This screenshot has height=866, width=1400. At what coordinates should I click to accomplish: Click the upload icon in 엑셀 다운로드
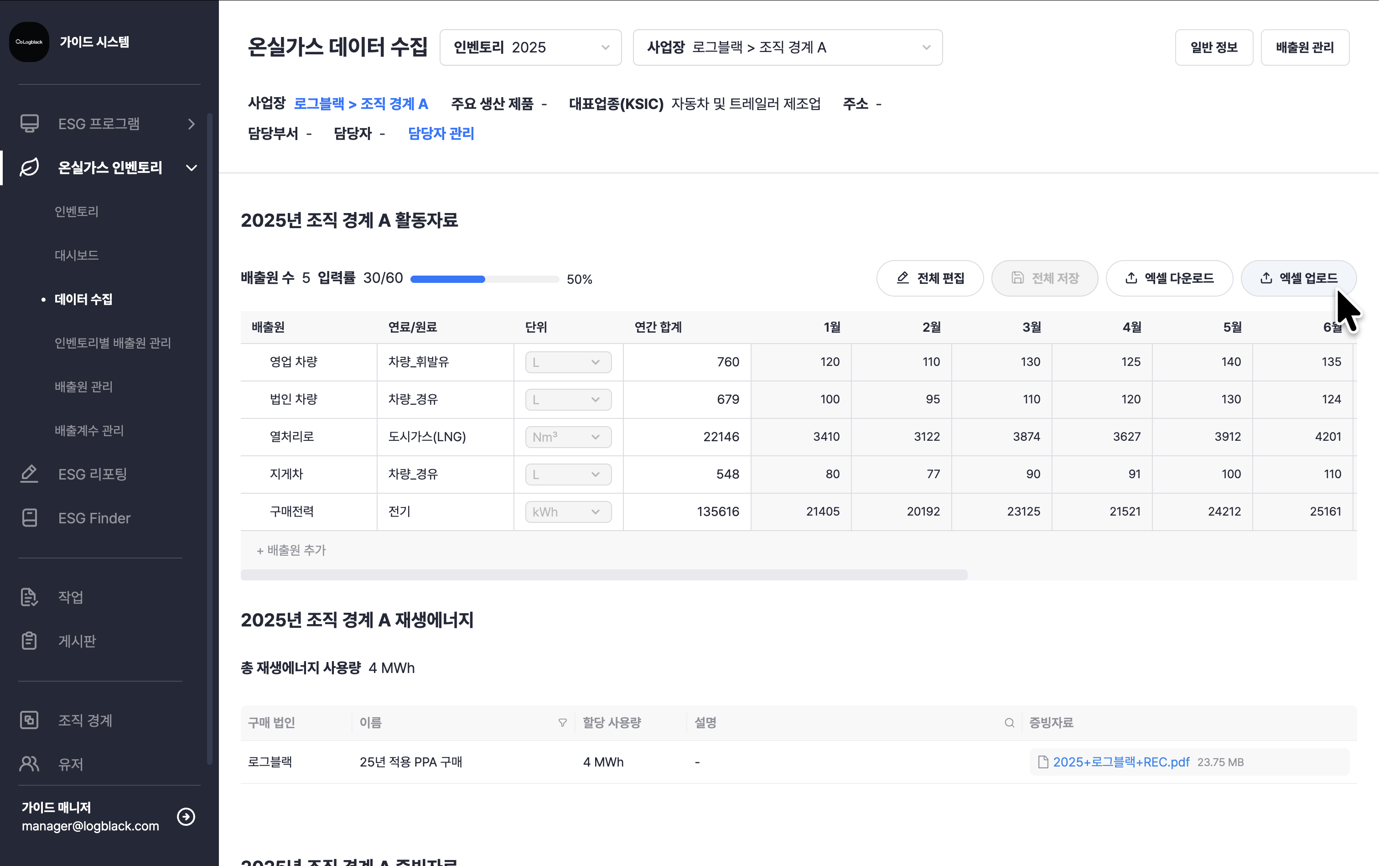pos(1131,278)
